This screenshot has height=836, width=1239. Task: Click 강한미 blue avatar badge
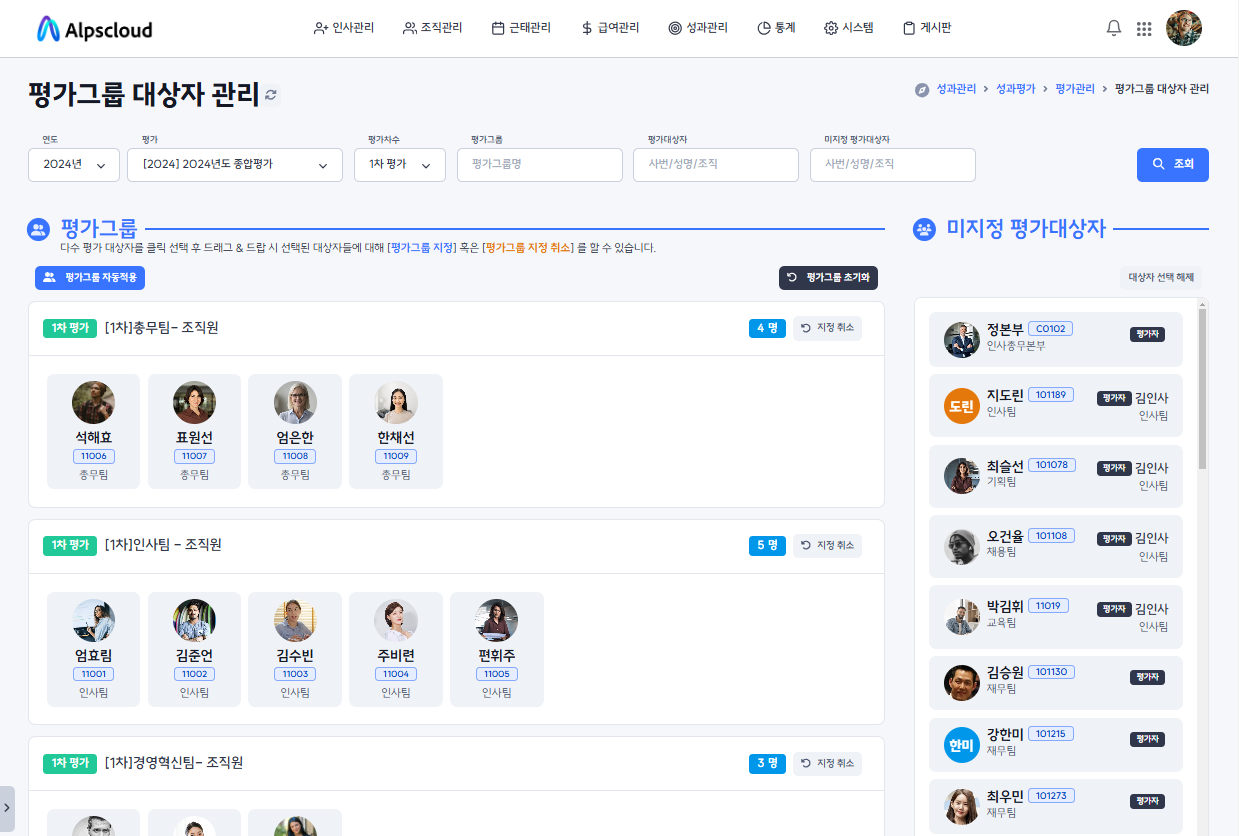coord(961,745)
